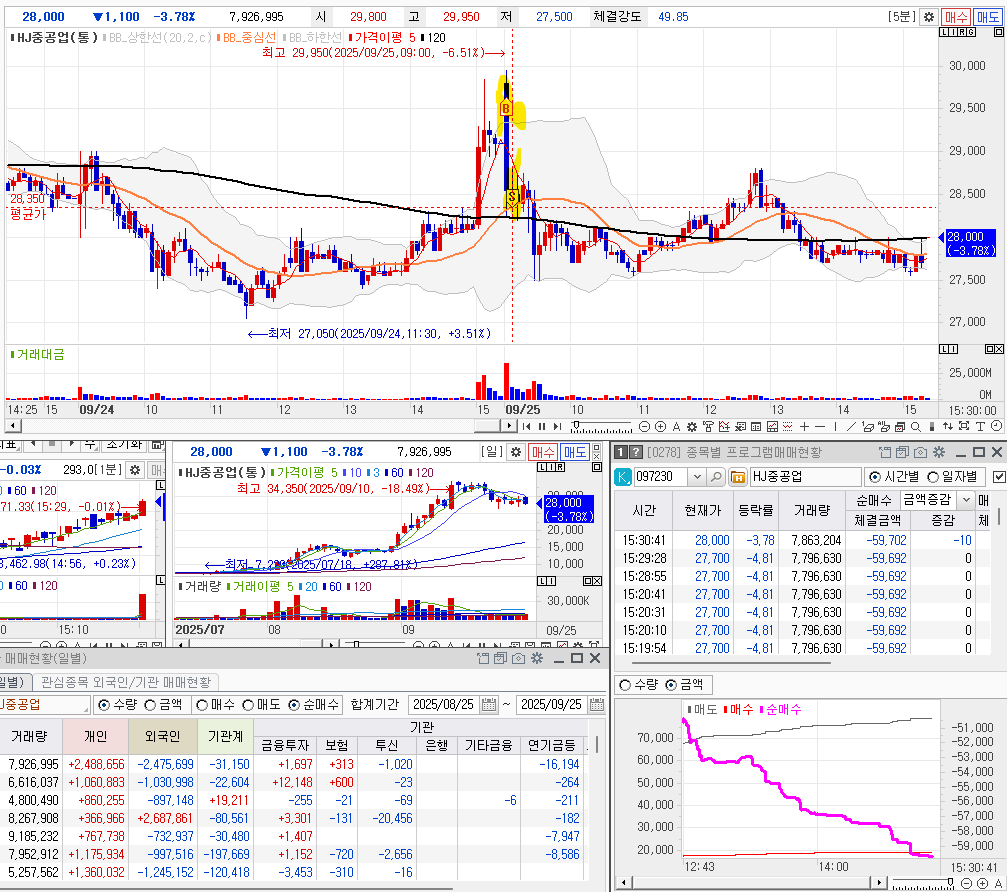Click K market icon in program trading window
The image size is (1007, 892).
point(622,477)
